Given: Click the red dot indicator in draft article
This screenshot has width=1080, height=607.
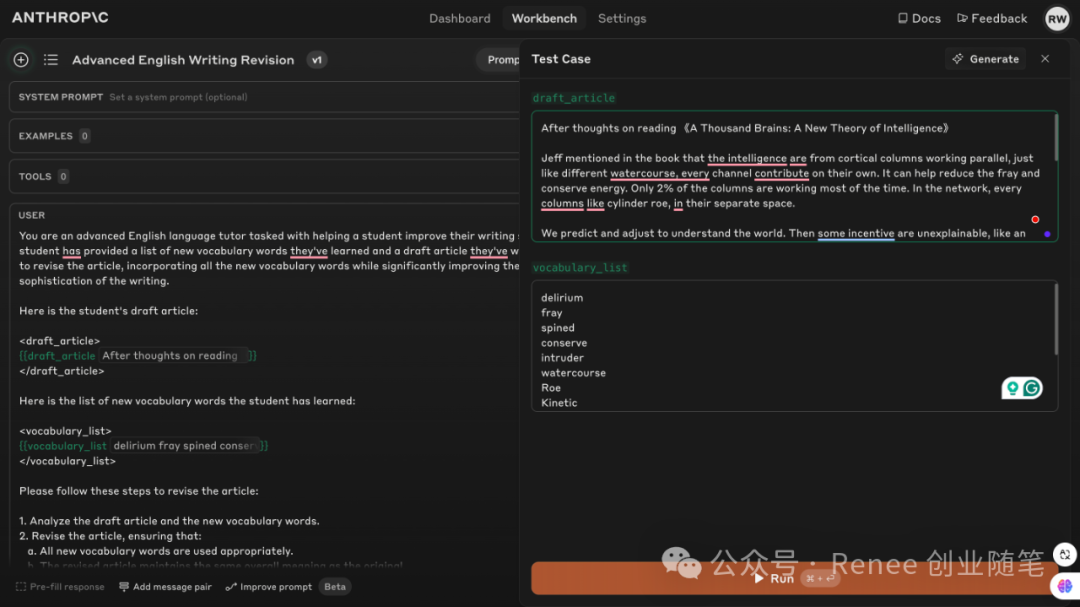Looking at the screenshot, I should pyautogui.click(x=1035, y=220).
